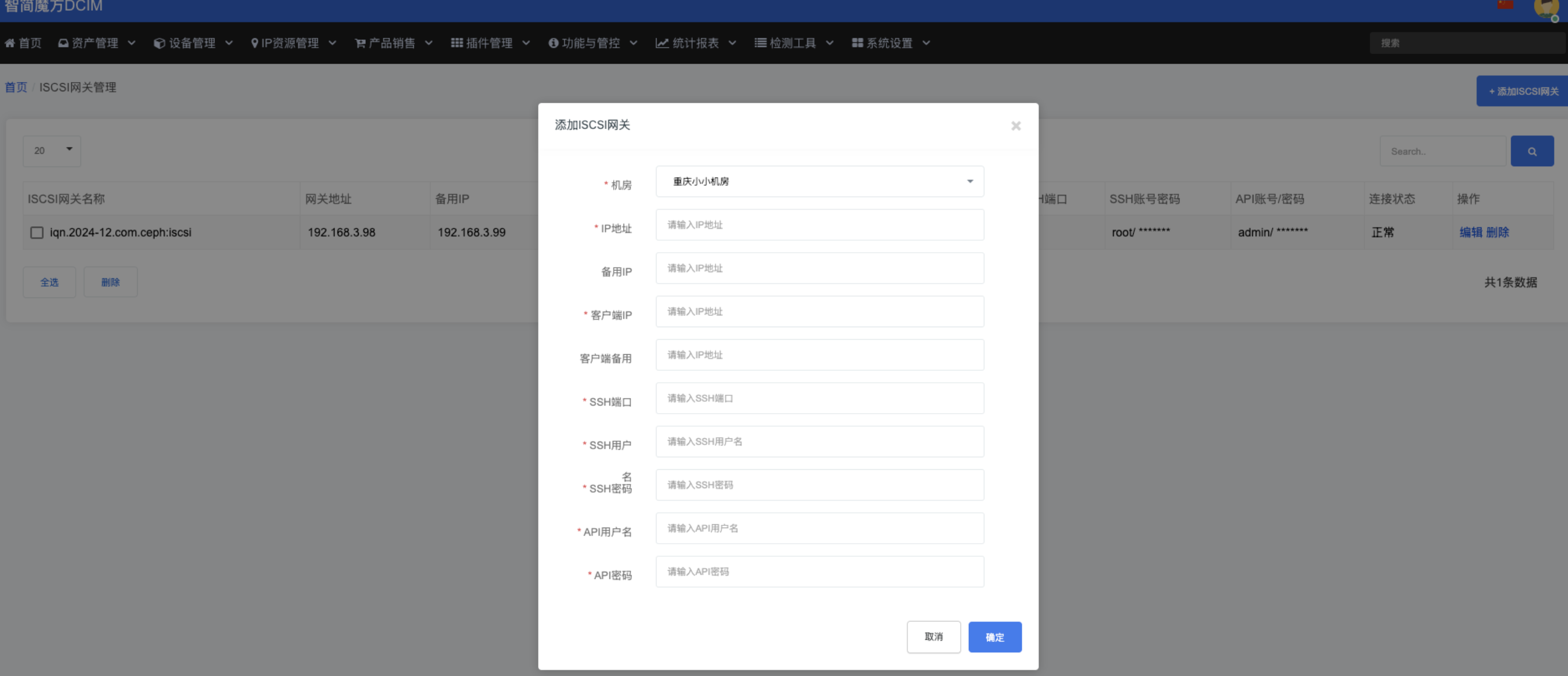Click the table Search.. input field
1568x676 pixels.
click(1443, 152)
